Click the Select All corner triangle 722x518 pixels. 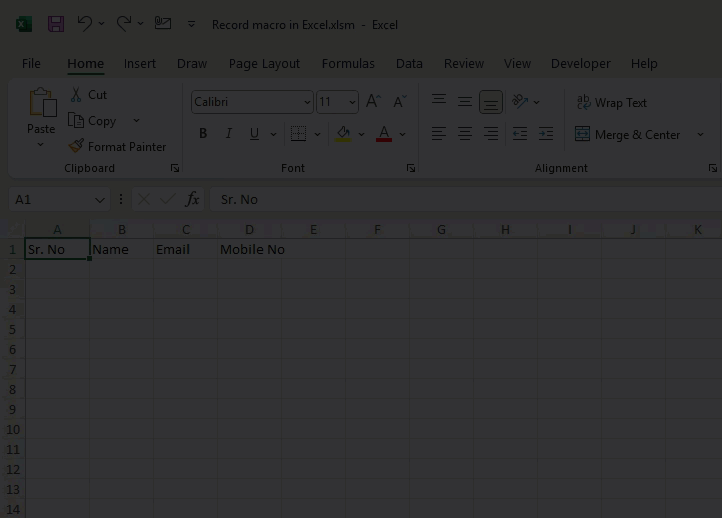tap(16, 229)
